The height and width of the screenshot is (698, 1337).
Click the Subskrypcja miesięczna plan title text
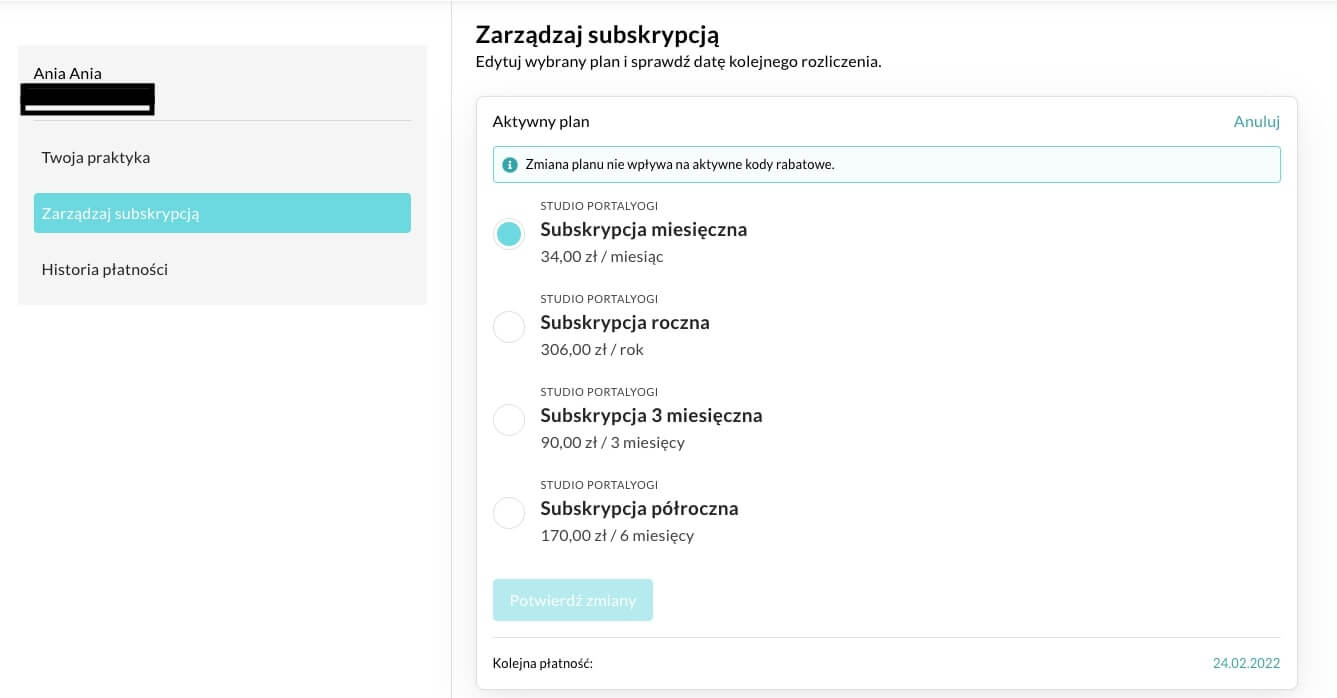click(643, 230)
